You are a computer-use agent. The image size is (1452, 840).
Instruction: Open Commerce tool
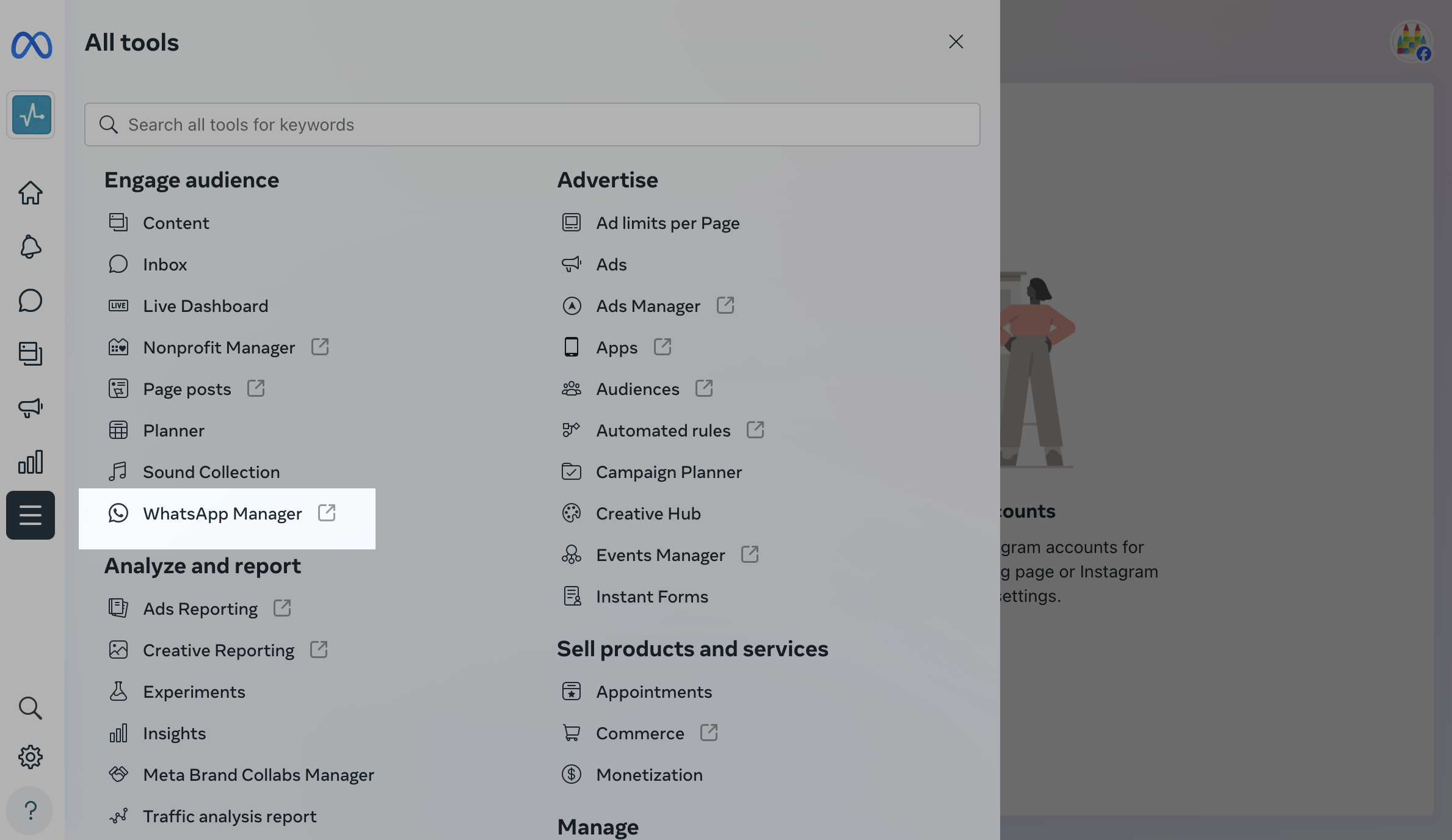pyautogui.click(x=640, y=733)
